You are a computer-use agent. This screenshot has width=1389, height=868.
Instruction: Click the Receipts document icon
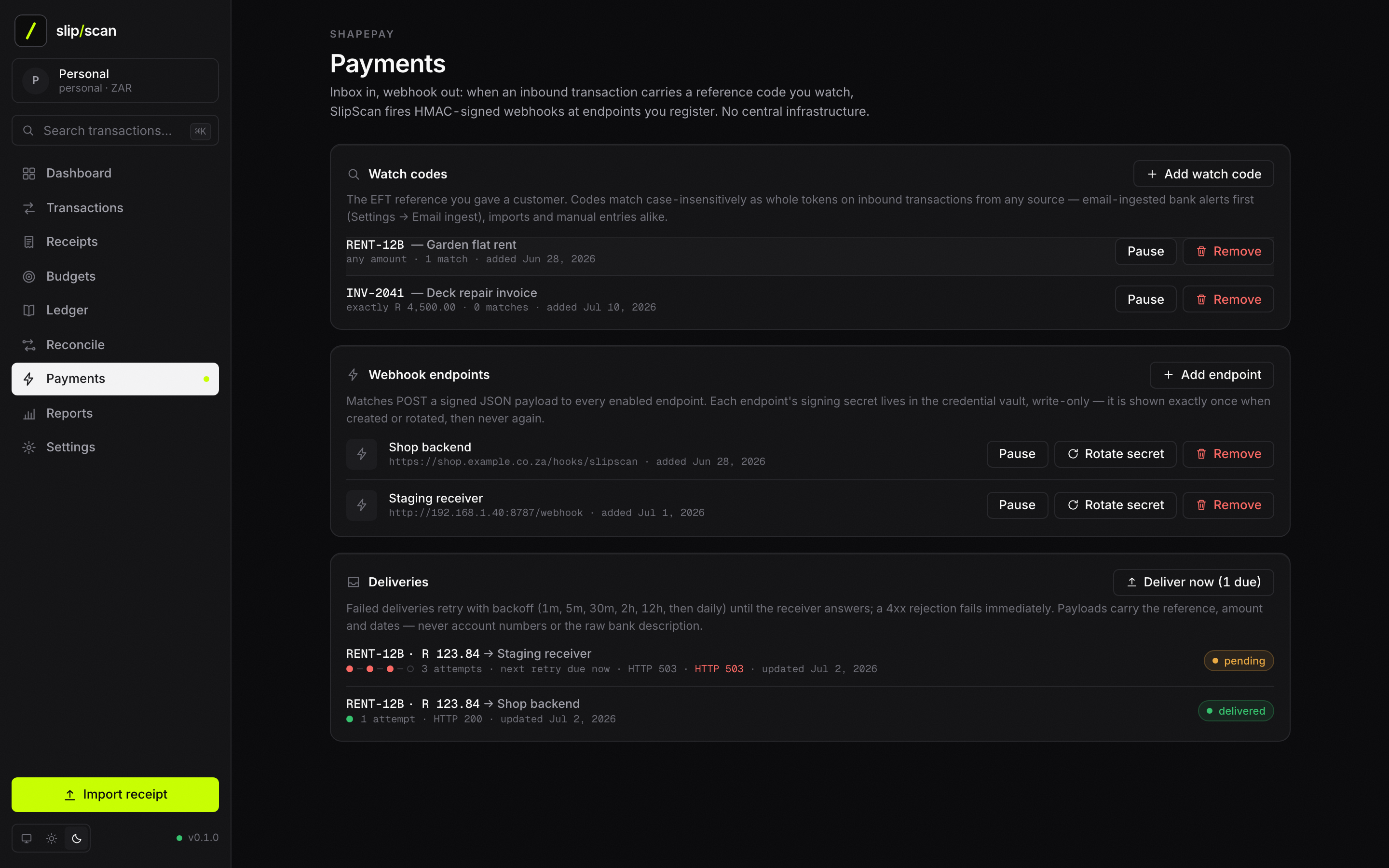(29, 242)
